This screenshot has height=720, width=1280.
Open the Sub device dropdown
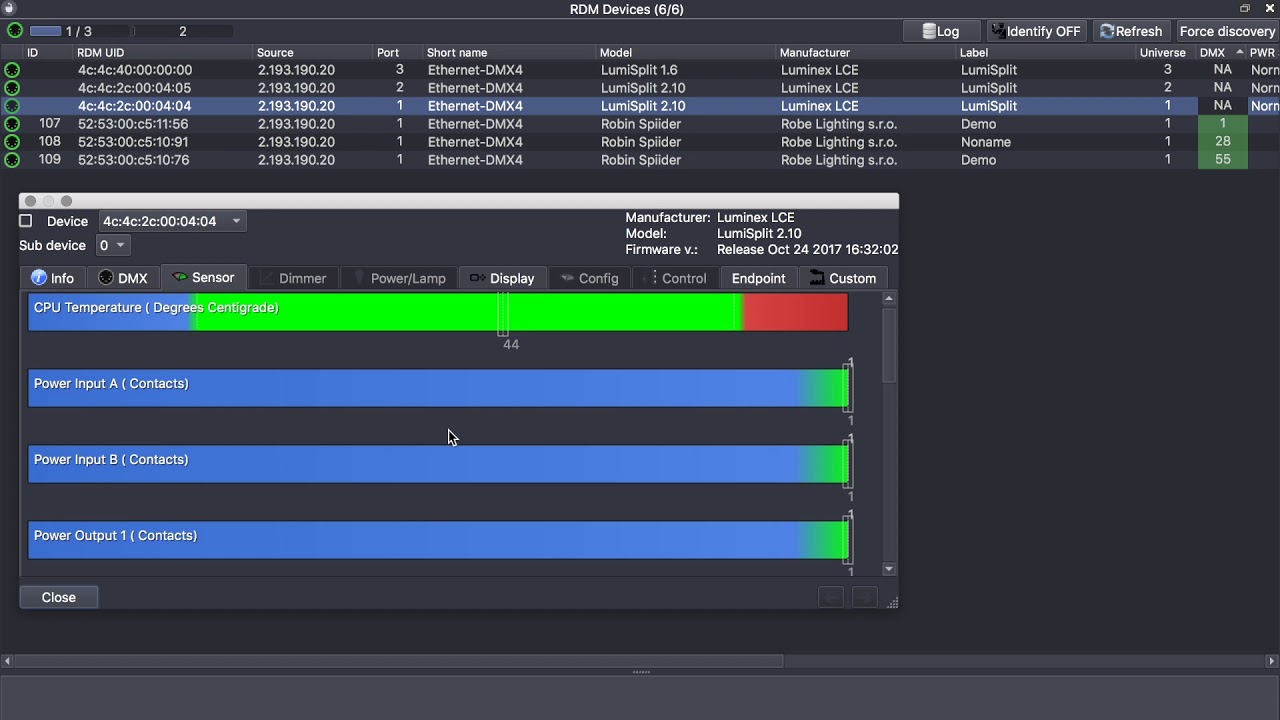(112, 245)
